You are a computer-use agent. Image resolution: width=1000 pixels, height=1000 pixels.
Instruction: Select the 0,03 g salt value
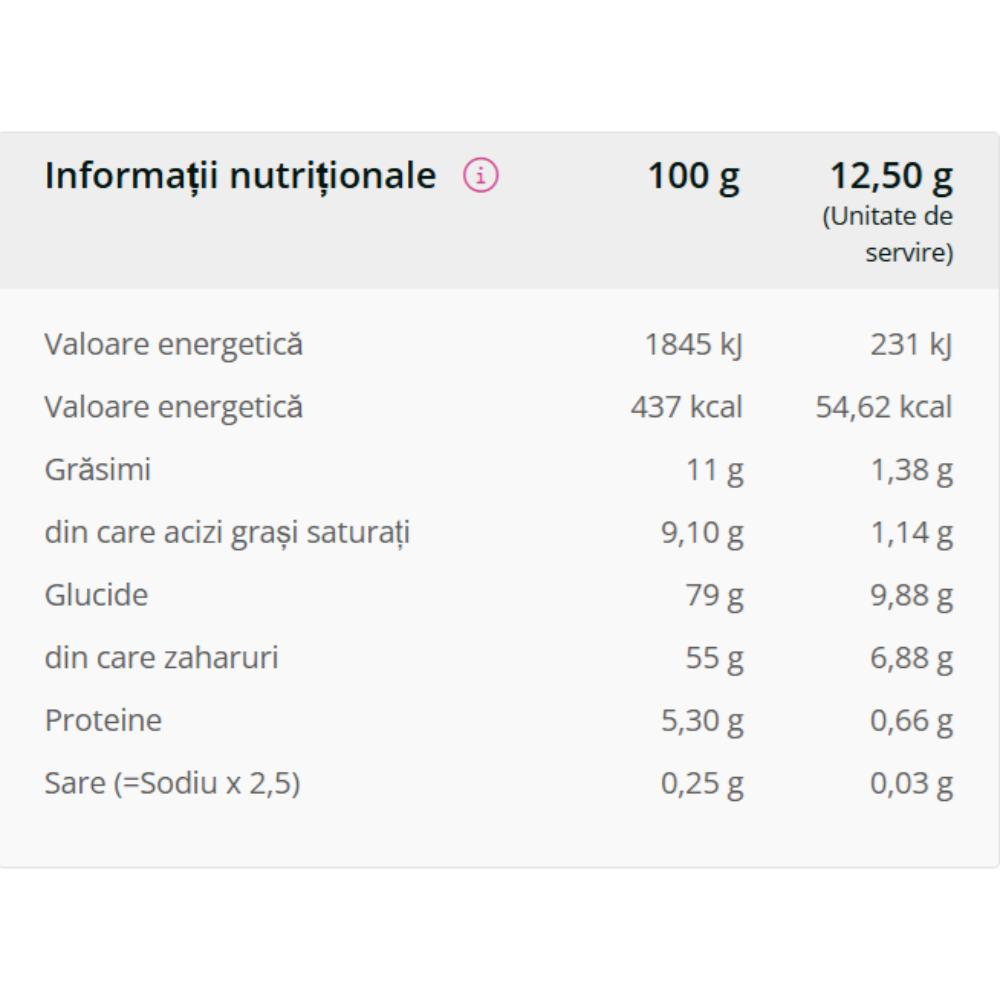(911, 783)
